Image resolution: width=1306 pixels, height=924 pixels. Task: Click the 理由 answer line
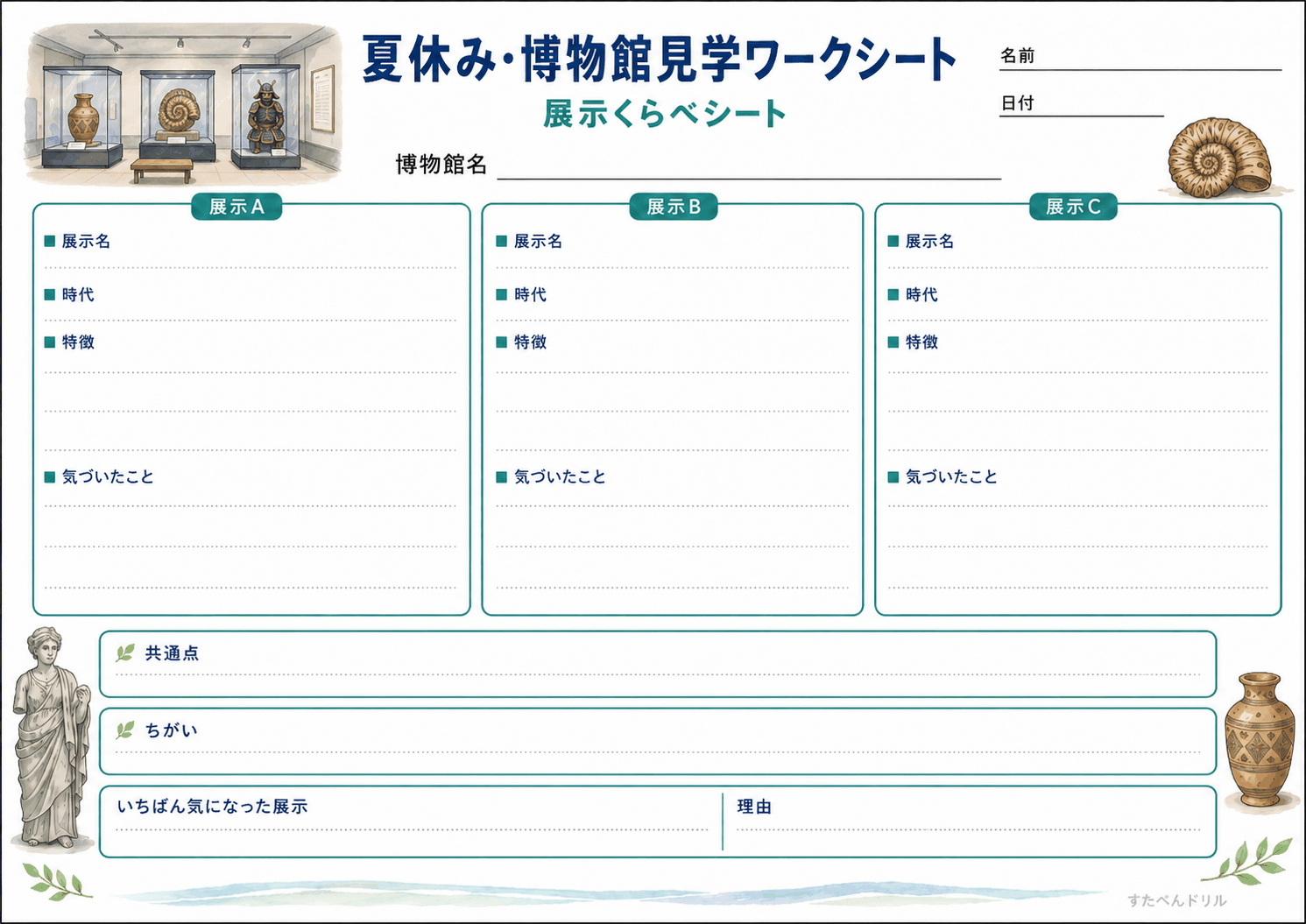pyautogui.click(x=969, y=829)
